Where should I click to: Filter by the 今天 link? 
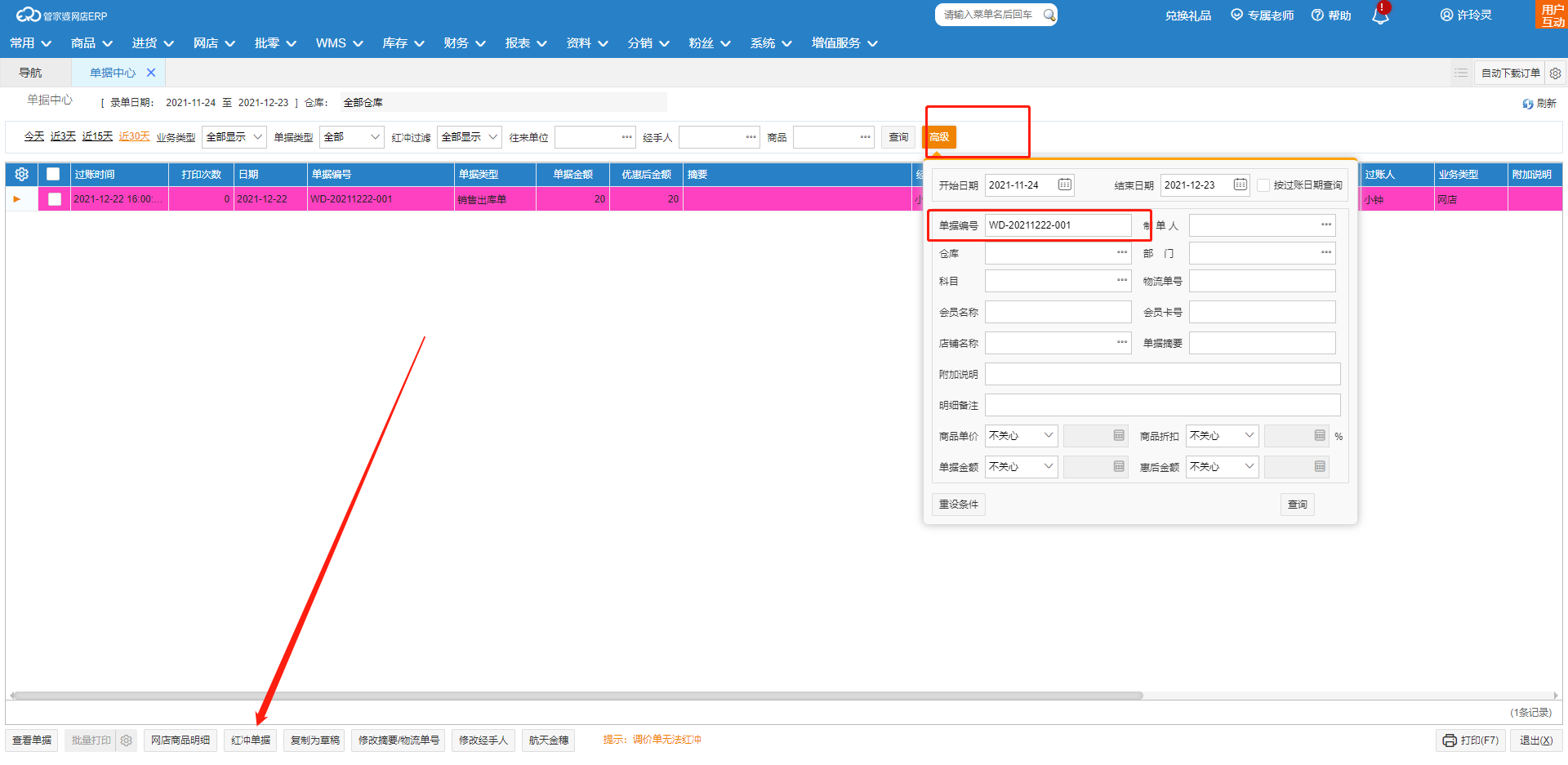pos(33,136)
